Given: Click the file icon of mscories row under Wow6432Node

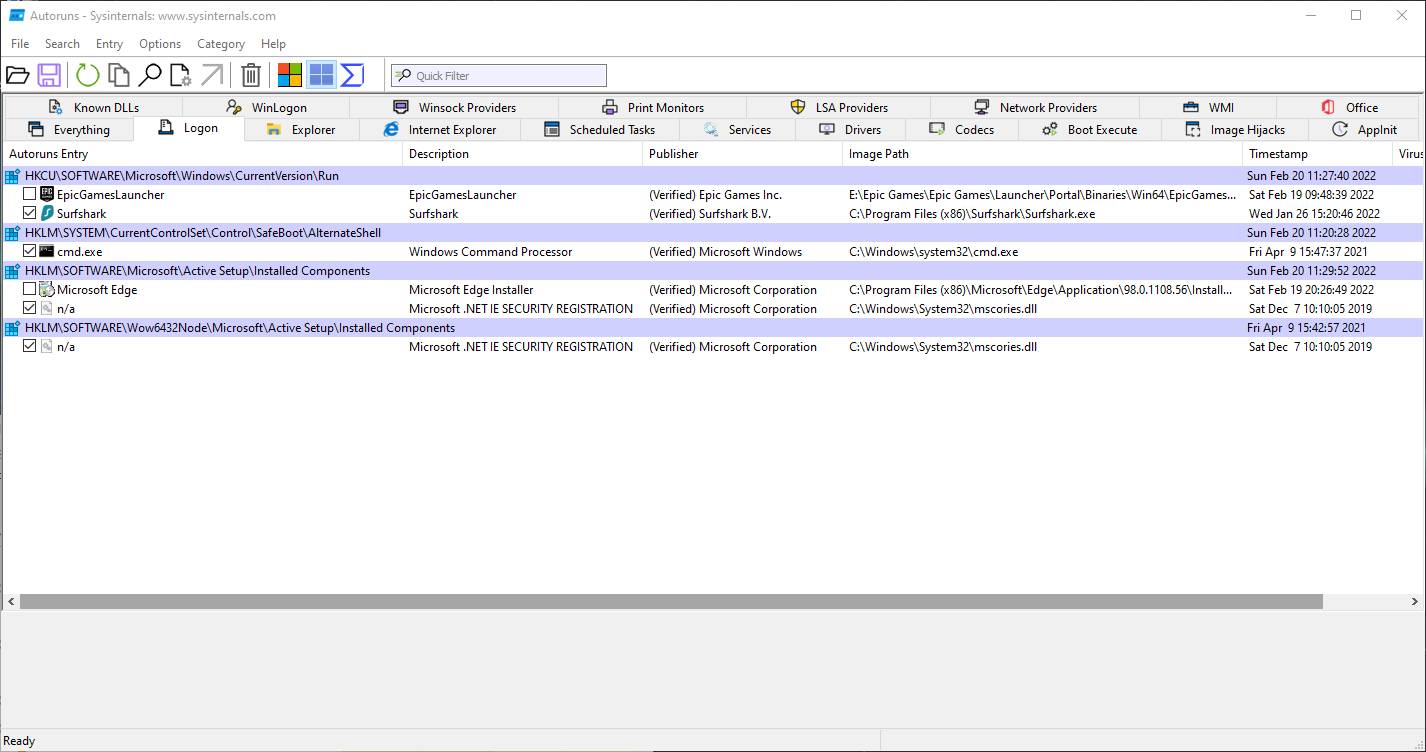Looking at the screenshot, I should tap(47, 347).
